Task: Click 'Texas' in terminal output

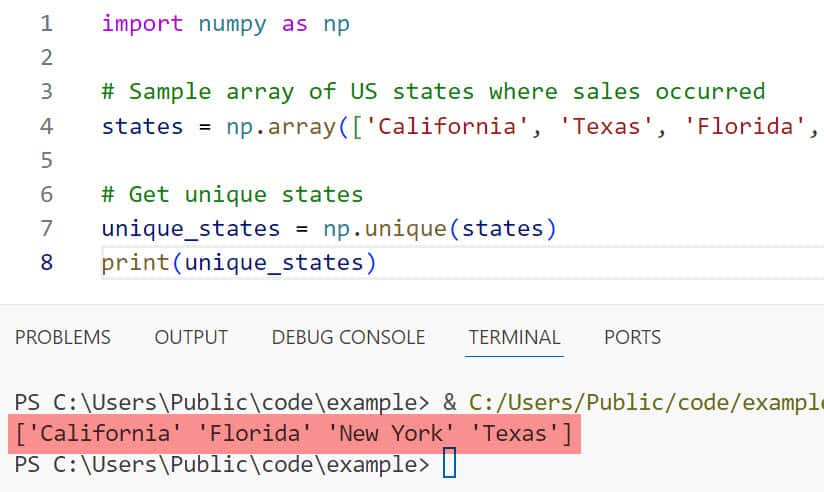Action: tap(515, 434)
